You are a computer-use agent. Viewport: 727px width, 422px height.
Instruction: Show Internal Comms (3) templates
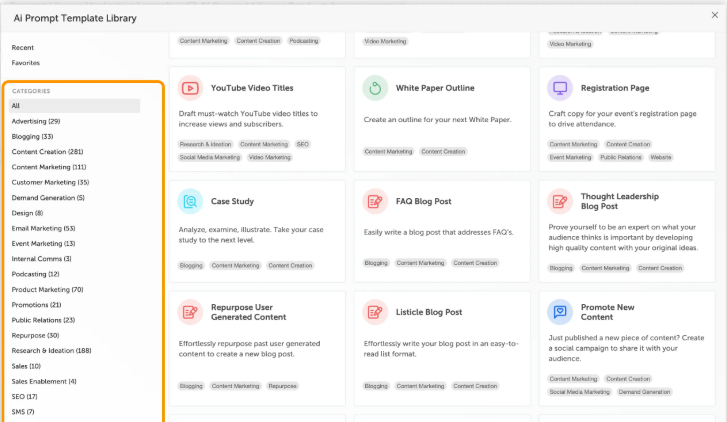click(x=42, y=259)
